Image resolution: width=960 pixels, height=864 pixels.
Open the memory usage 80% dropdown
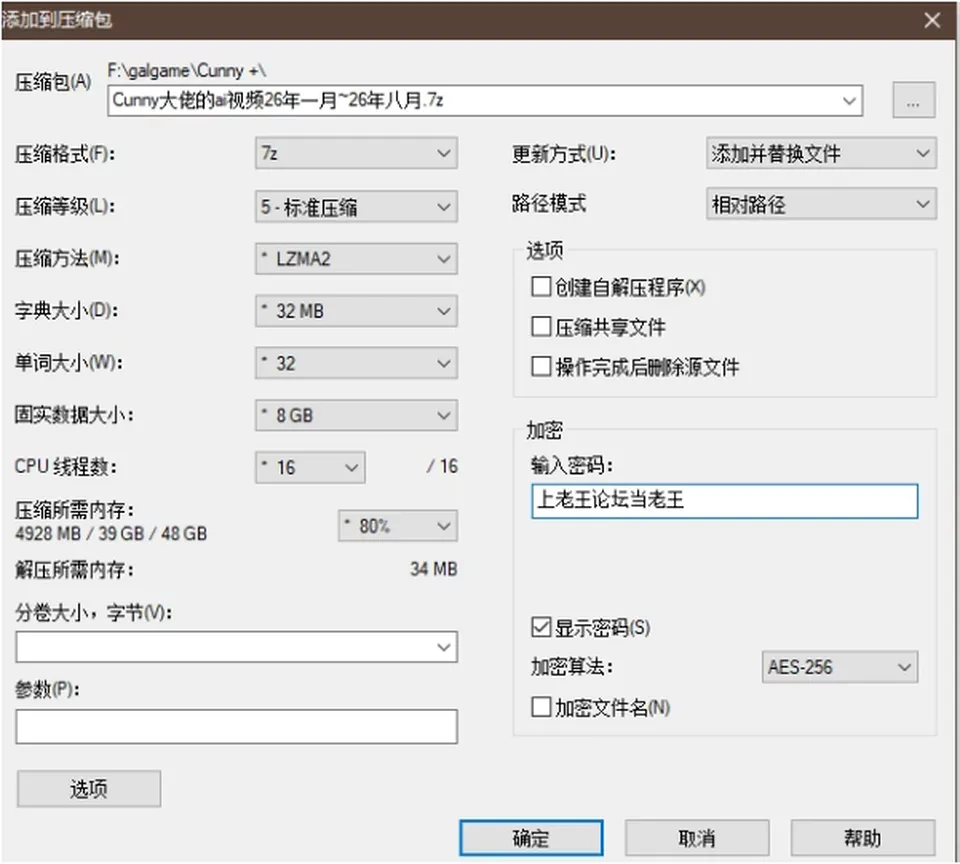coord(397,526)
